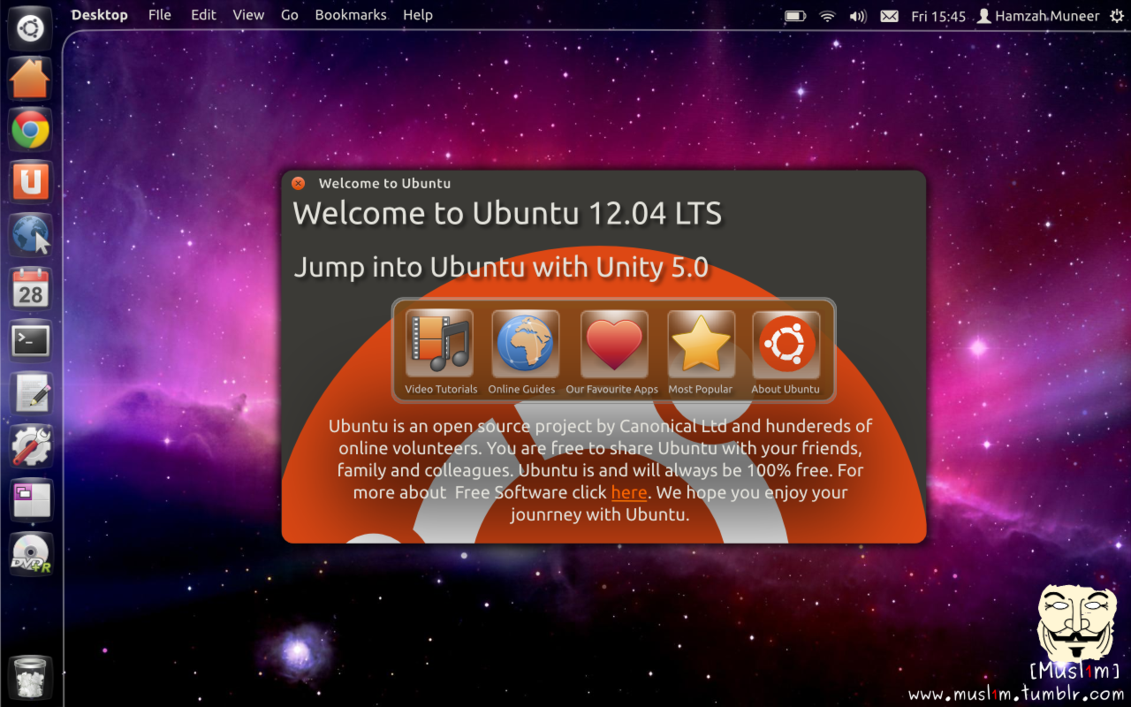Open the Ubuntu Dash home button
Screen dimensions: 1131x707
[x=30, y=28]
